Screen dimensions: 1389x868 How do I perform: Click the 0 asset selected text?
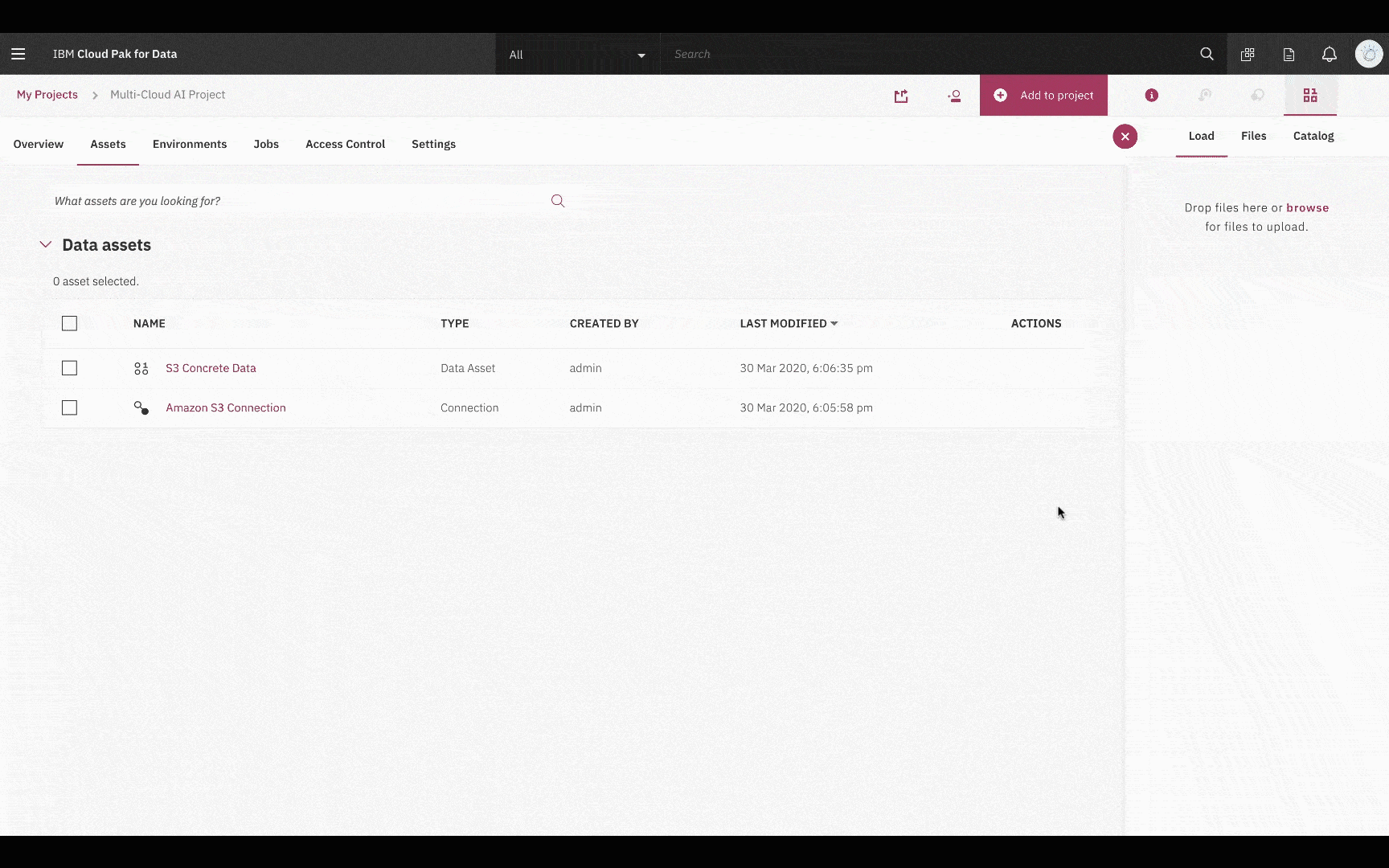[96, 281]
